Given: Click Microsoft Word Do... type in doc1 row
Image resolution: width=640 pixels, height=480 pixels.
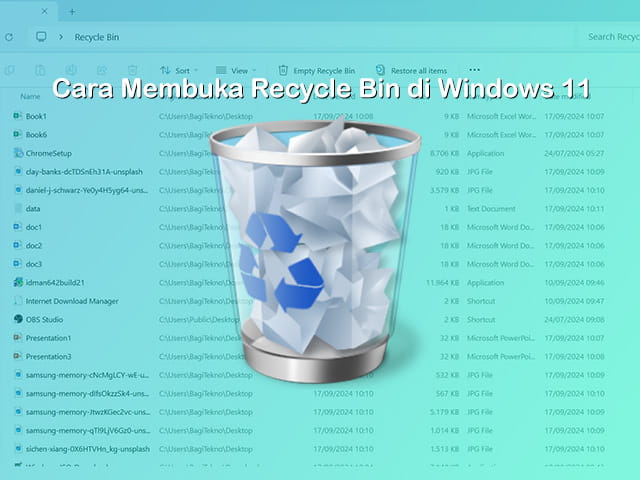Looking at the screenshot, I should click(x=500, y=227).
